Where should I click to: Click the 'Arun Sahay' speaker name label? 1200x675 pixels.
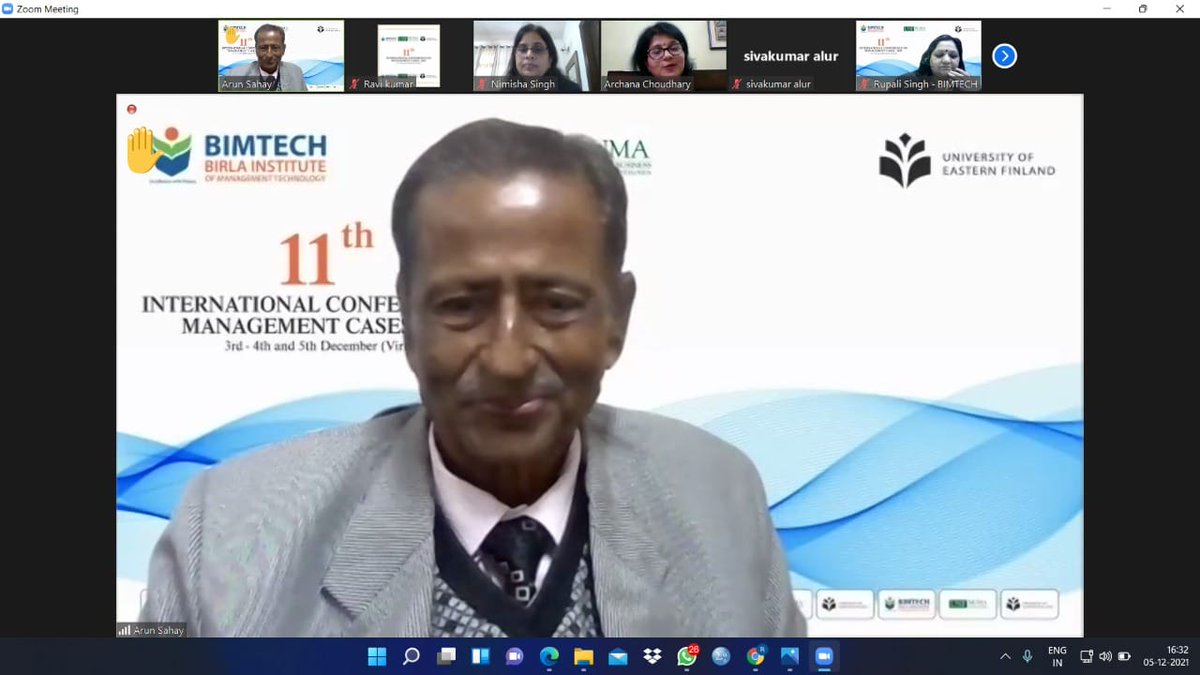click(159, 631)
